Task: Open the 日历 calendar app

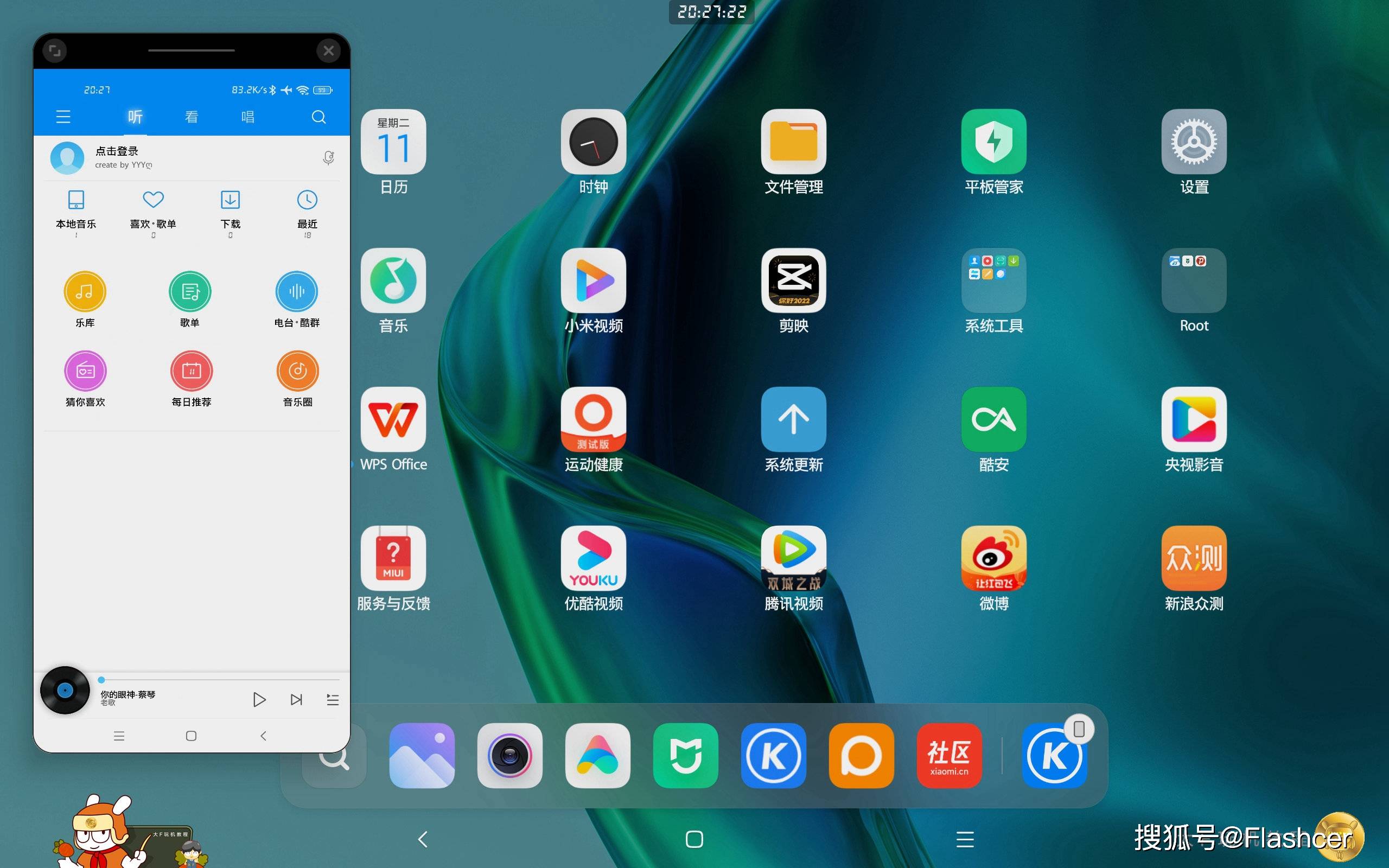Action: pyautogui.click(x=393, y=151)
